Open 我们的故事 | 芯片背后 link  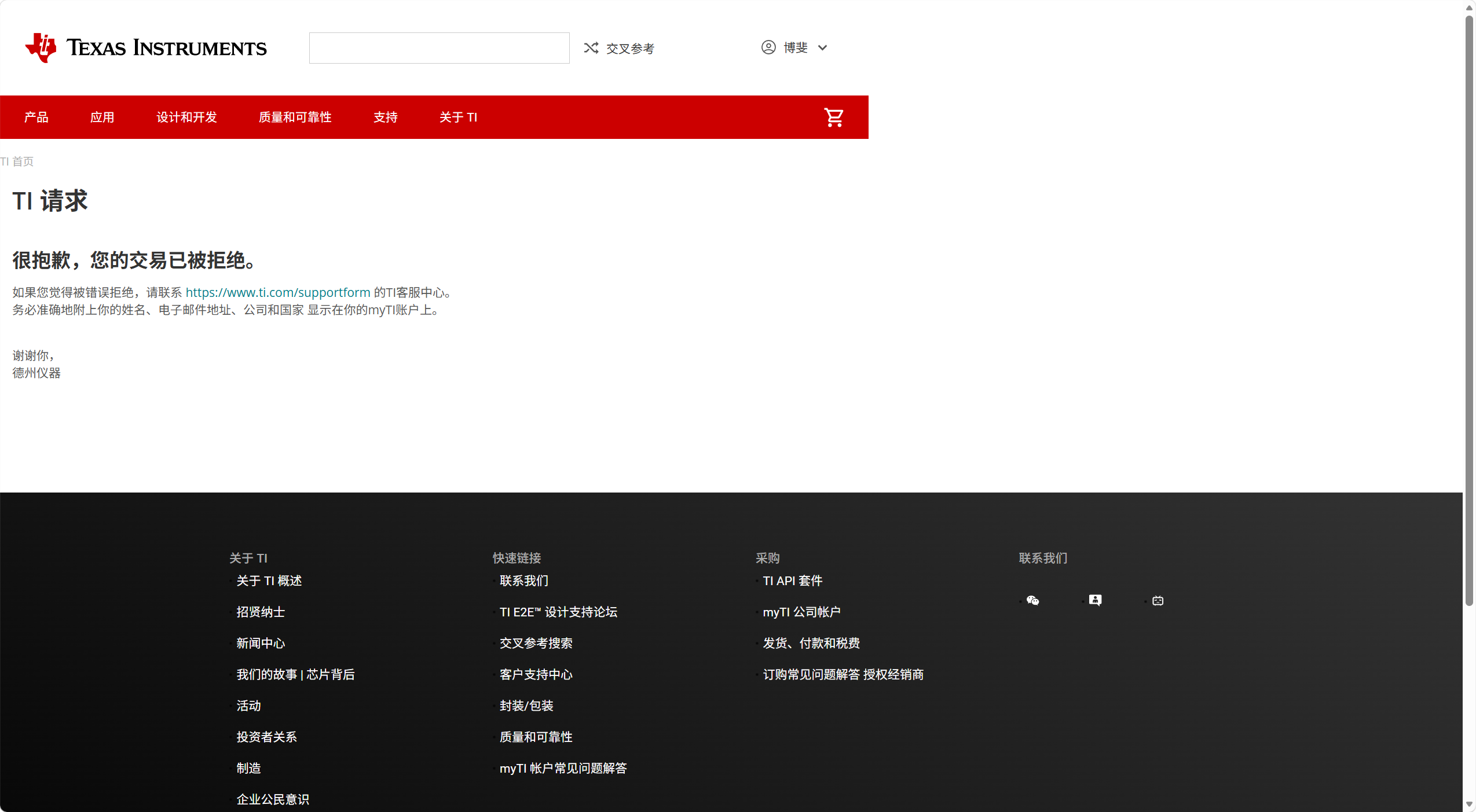click(x=295, y=675)
